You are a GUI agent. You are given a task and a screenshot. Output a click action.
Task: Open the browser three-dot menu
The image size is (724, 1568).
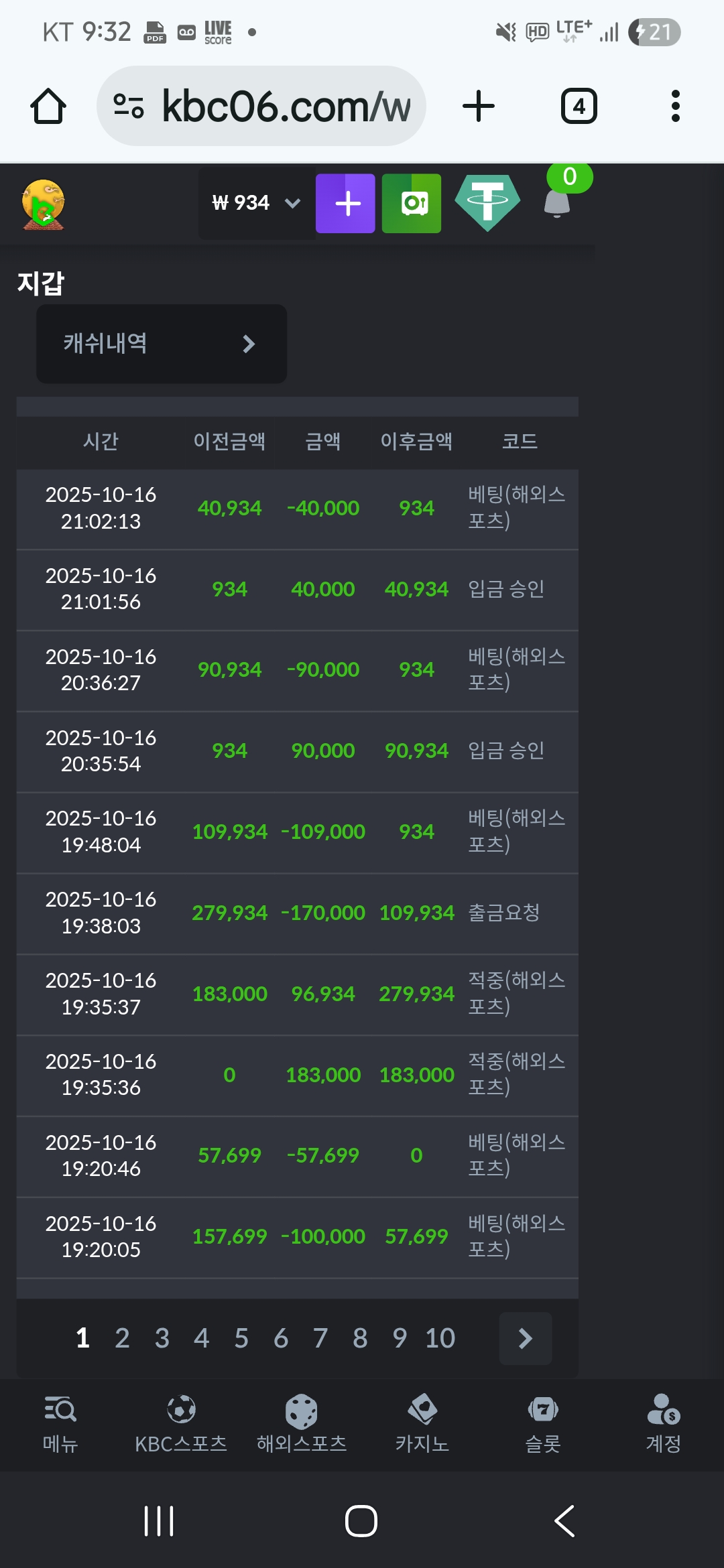click(x=675, y=107)
